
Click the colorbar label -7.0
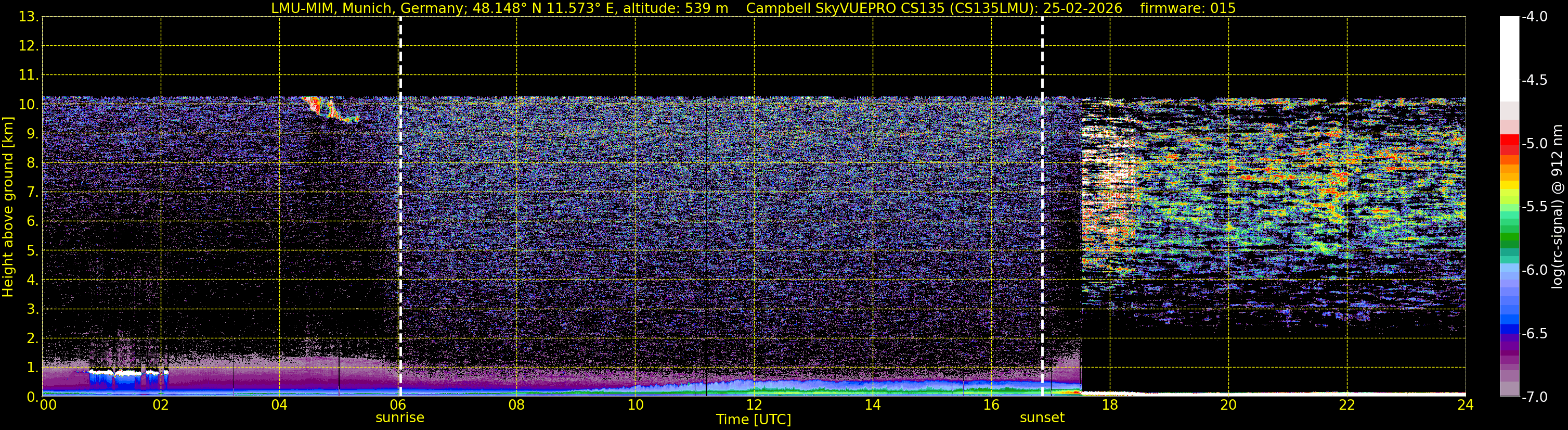(1535, 397)
